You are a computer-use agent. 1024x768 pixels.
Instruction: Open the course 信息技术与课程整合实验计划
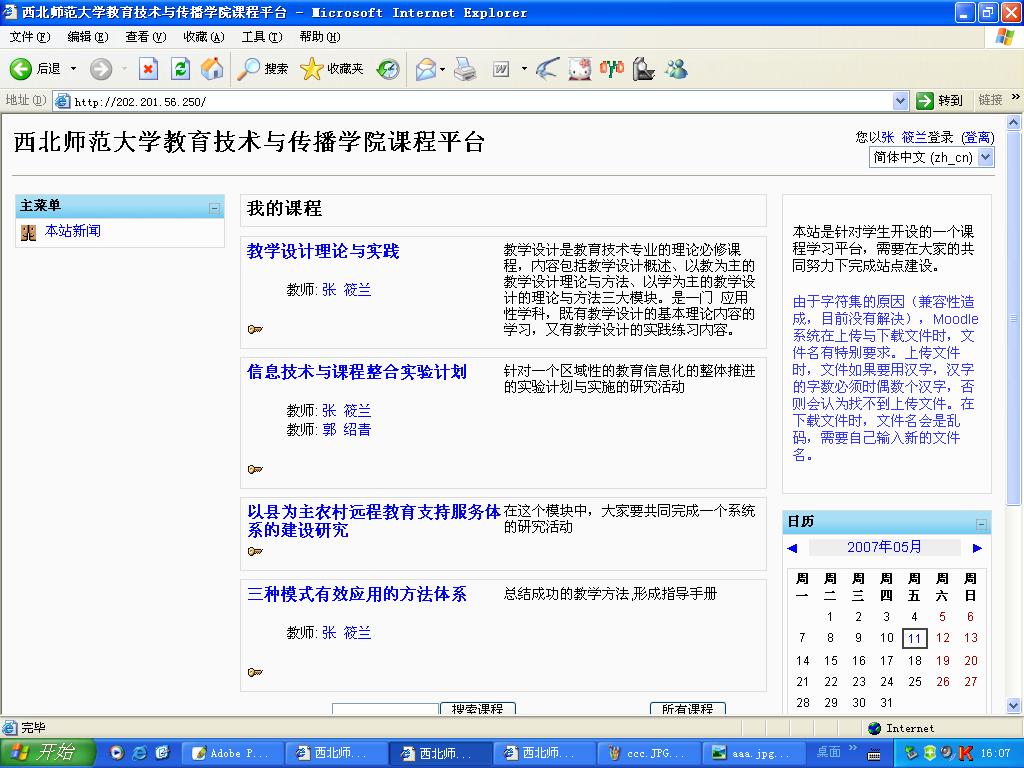point(357,372)
